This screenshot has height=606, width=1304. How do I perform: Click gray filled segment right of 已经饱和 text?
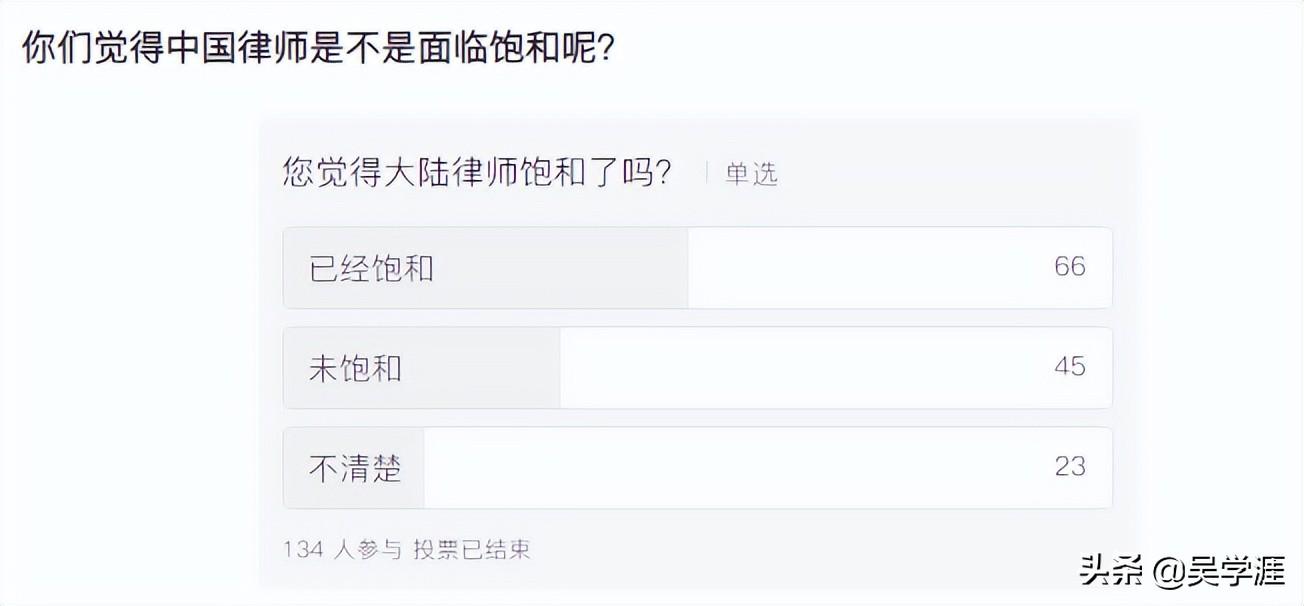(560, 268)
